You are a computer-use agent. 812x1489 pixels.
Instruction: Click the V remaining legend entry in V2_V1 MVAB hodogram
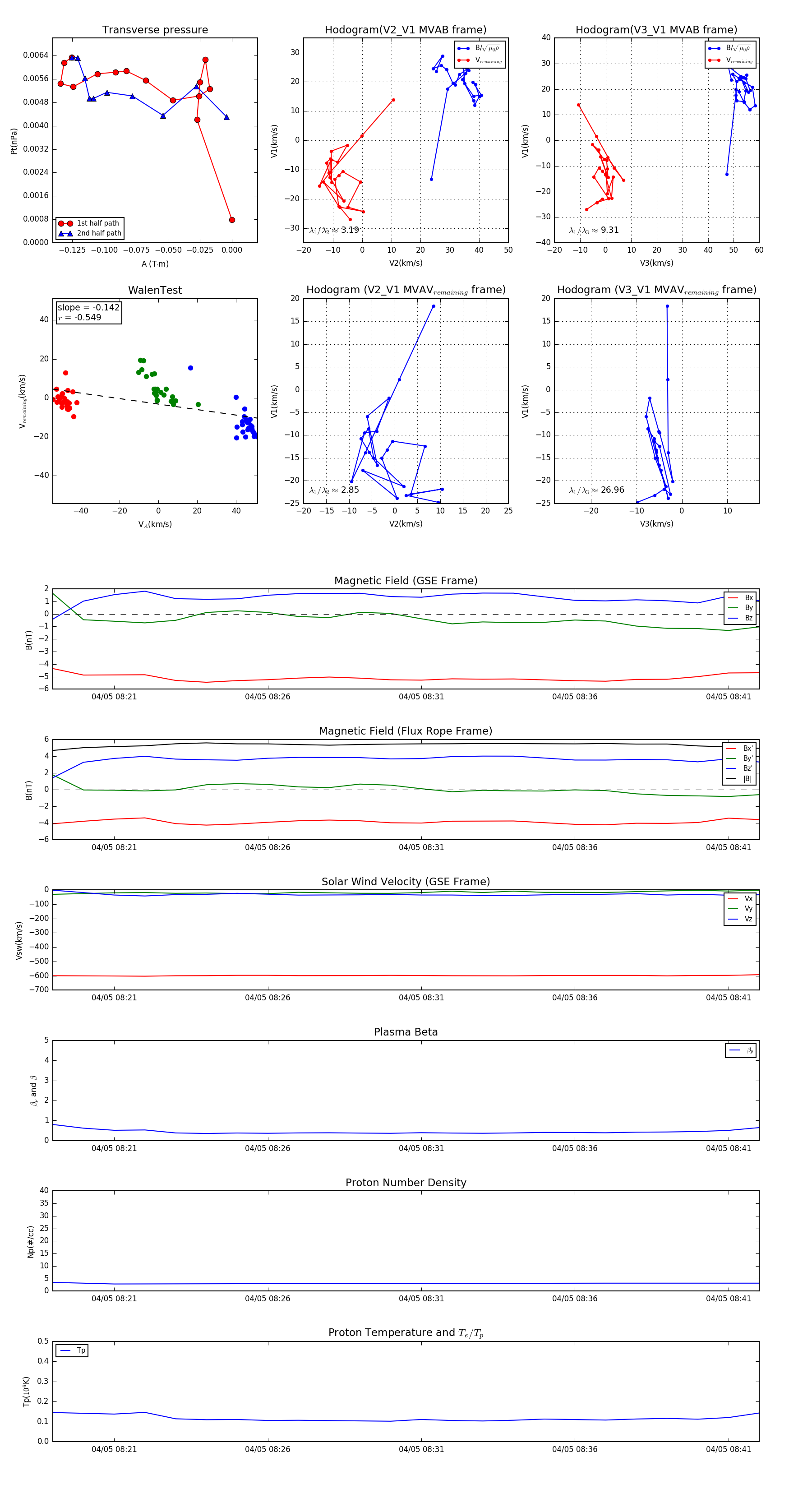[x=479, y=60]
